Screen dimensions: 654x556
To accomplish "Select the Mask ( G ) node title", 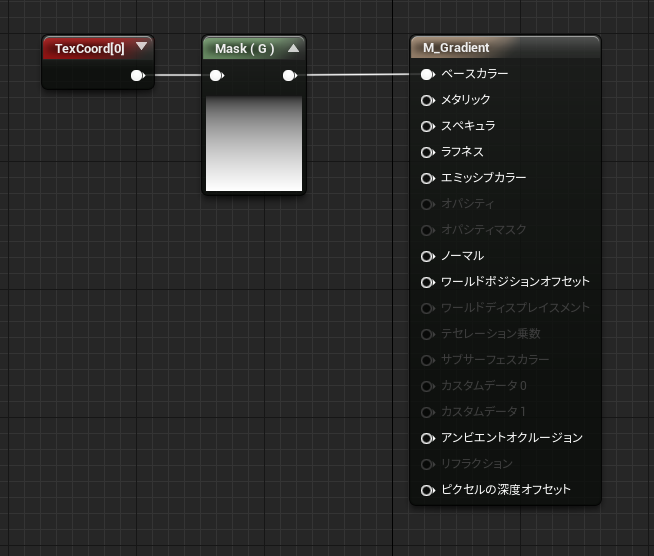I will pos(244,49).
